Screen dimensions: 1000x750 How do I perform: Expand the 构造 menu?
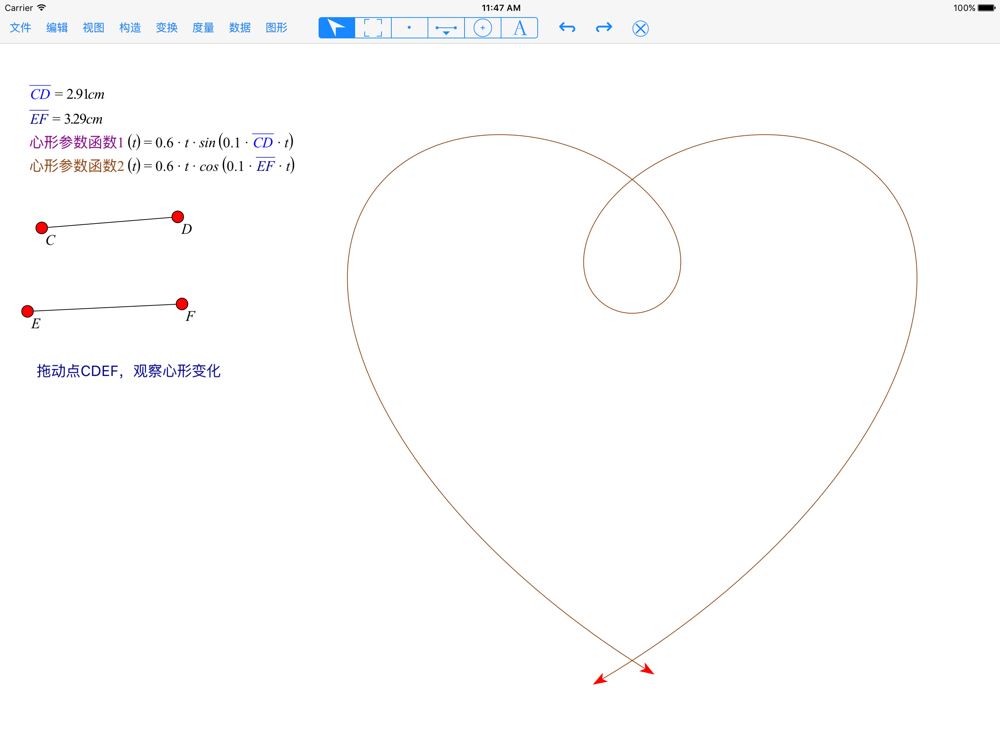coord(130,28)
